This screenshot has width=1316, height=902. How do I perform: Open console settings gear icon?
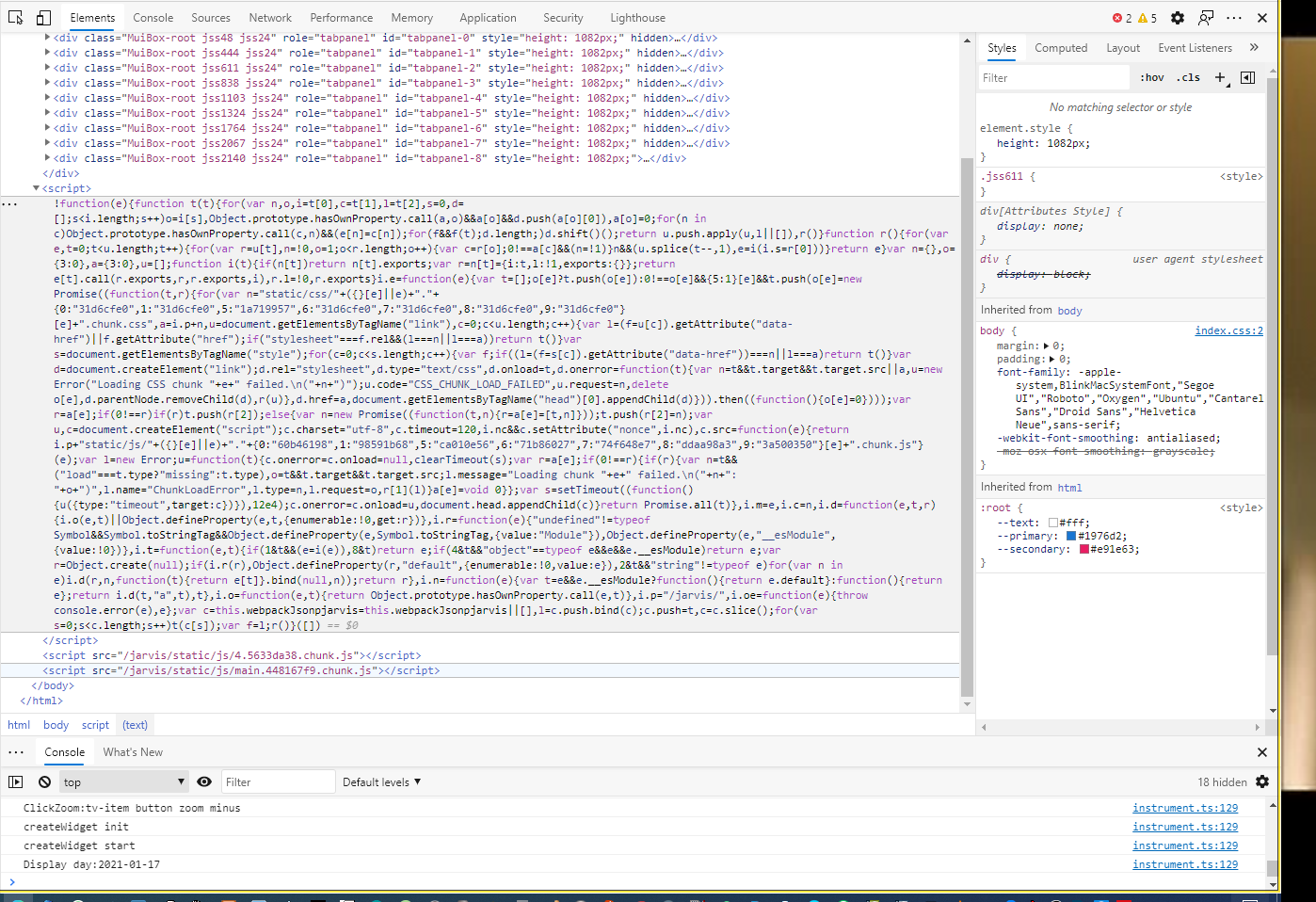coord(1262,782)
